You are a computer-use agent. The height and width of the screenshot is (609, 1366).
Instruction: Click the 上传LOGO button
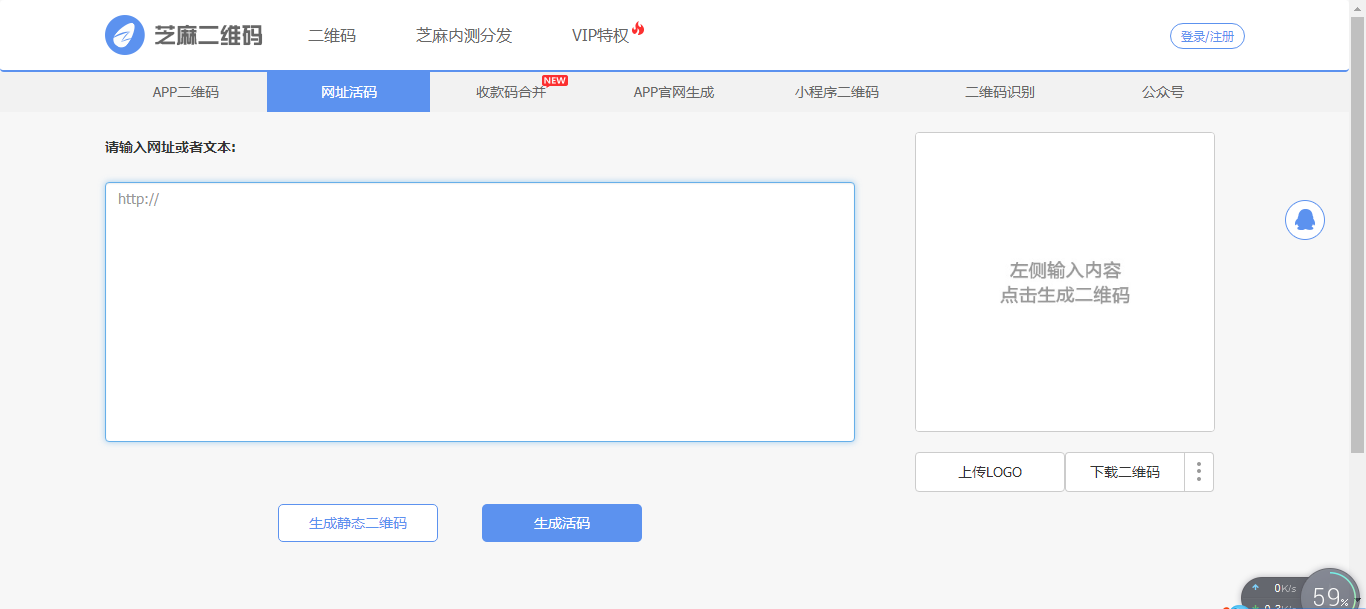990,472
